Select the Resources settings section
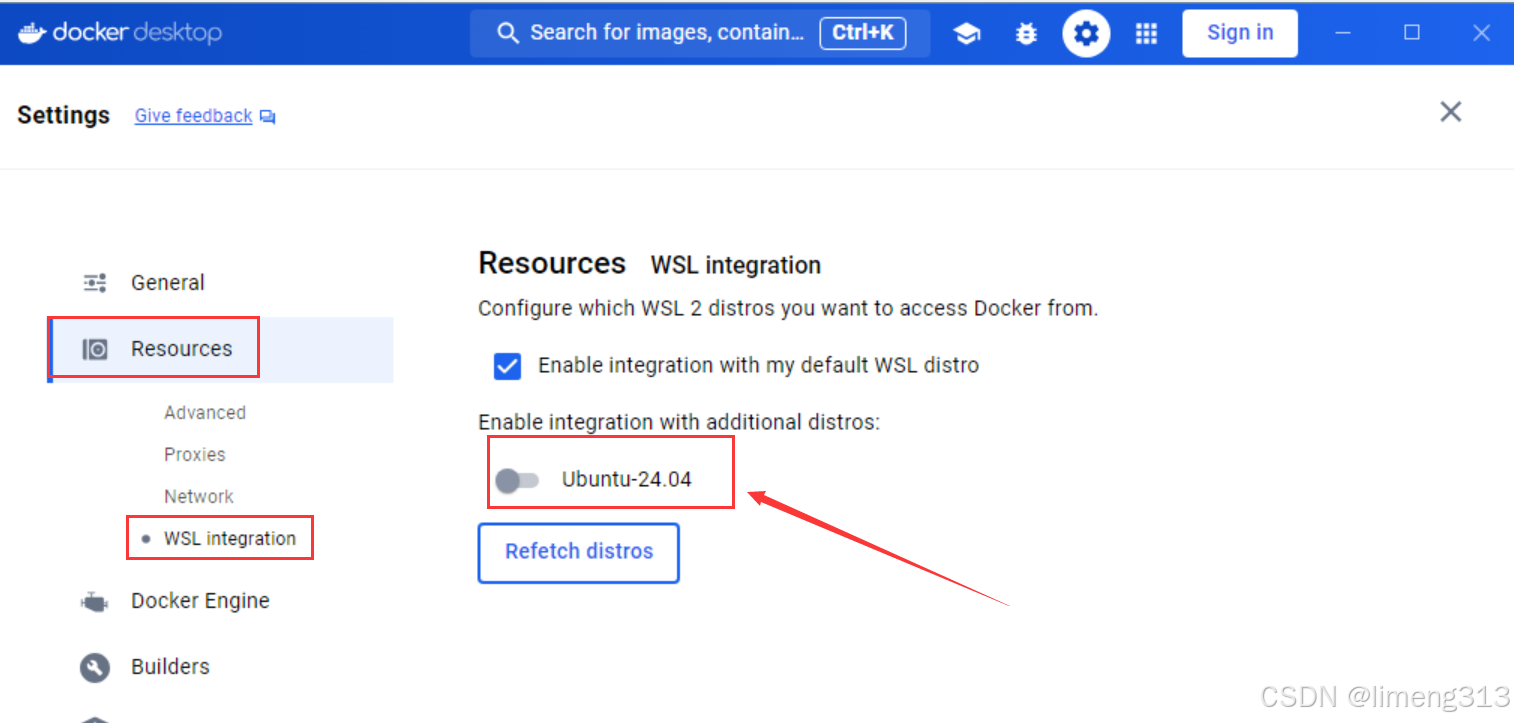Image resolution: width=1514 pixels, height=723 pixels. 221,349
